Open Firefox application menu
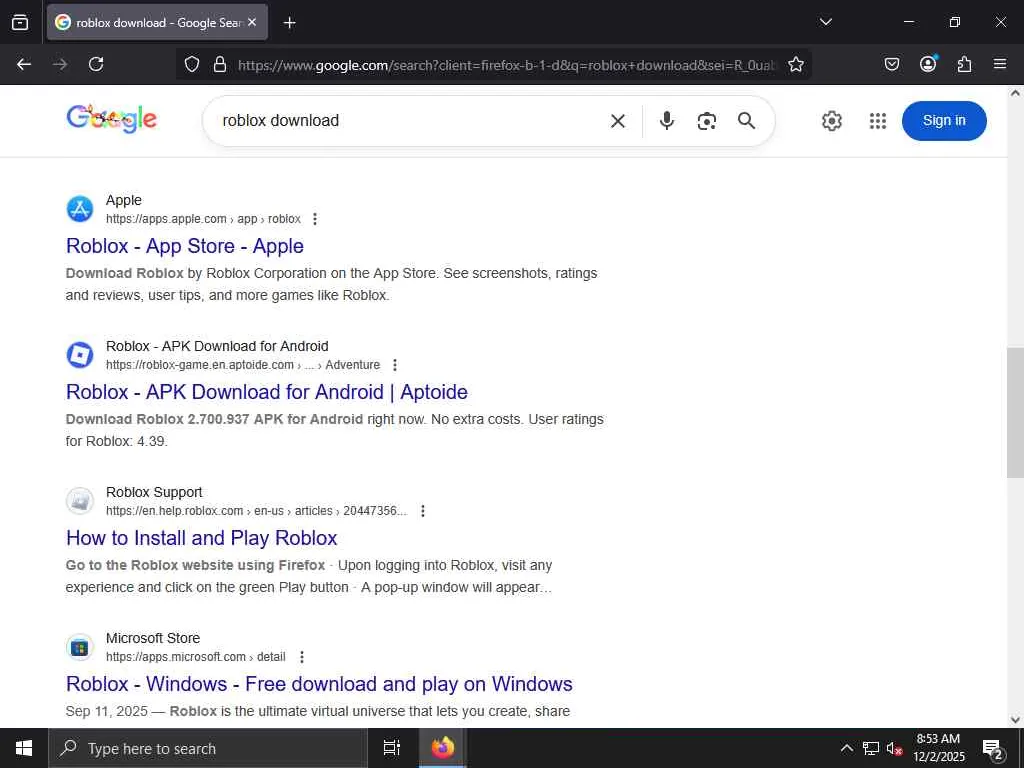Viewport: 1024px width, 768px height. click(999, 64)
